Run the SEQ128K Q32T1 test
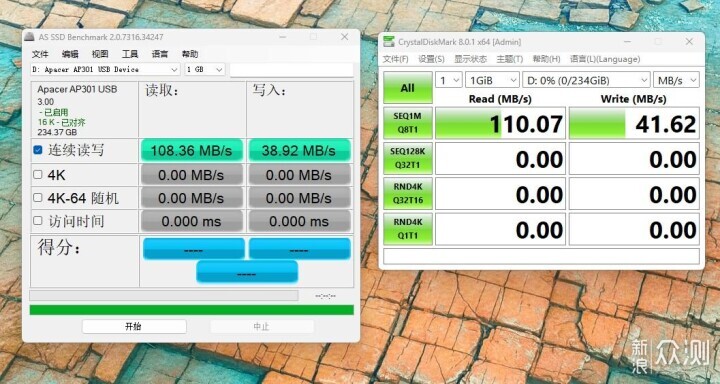The height and width of the screenshot is (384, 720). [408, 158]
